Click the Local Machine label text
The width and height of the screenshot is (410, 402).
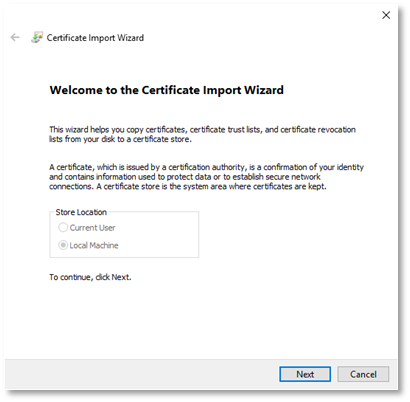[94, 245]
